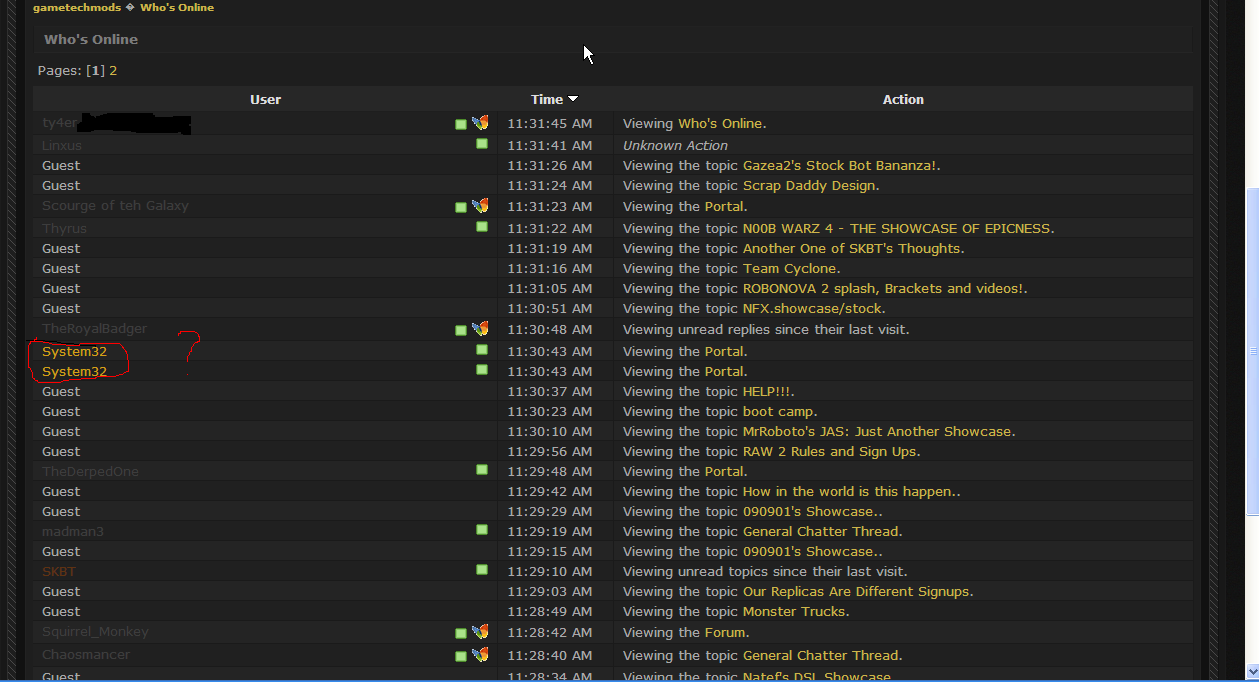Click green status icon beside madman3
Screen dimensions: 1259x683
[x=482, y=531]
